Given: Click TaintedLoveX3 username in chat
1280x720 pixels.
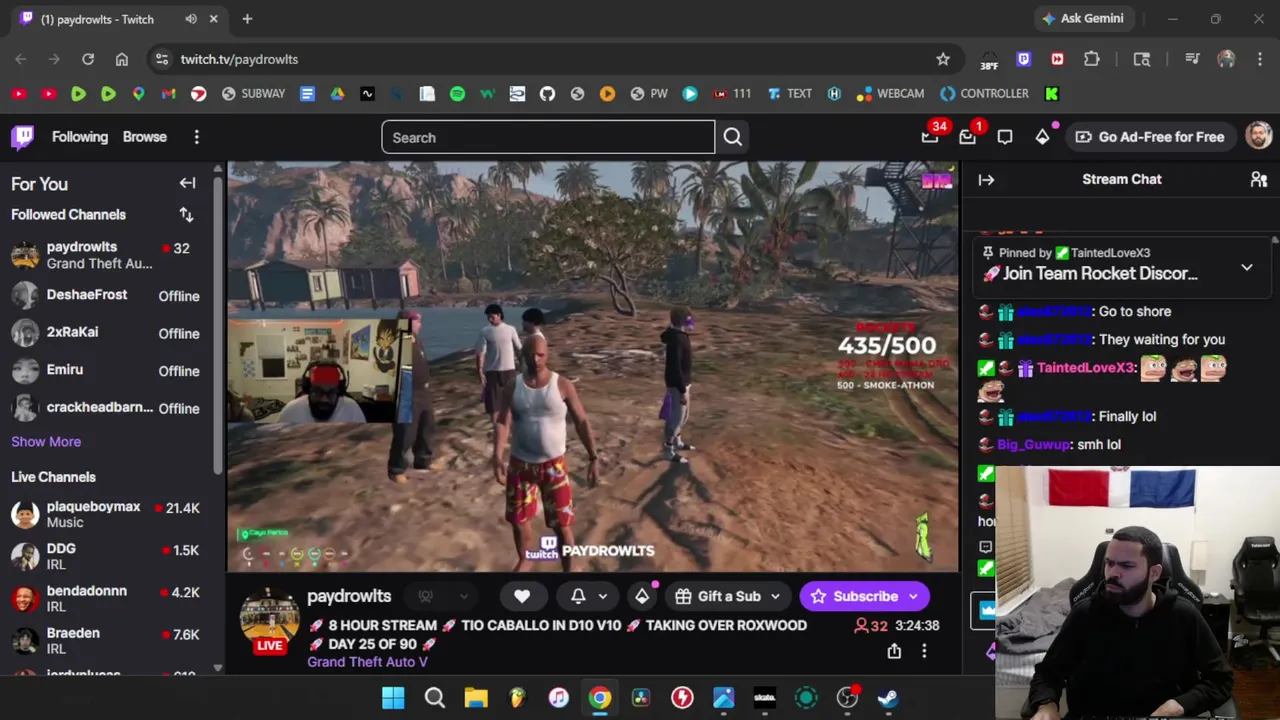Looking at the screenshot, I should pyautogui.click(x=1086, y=368).
